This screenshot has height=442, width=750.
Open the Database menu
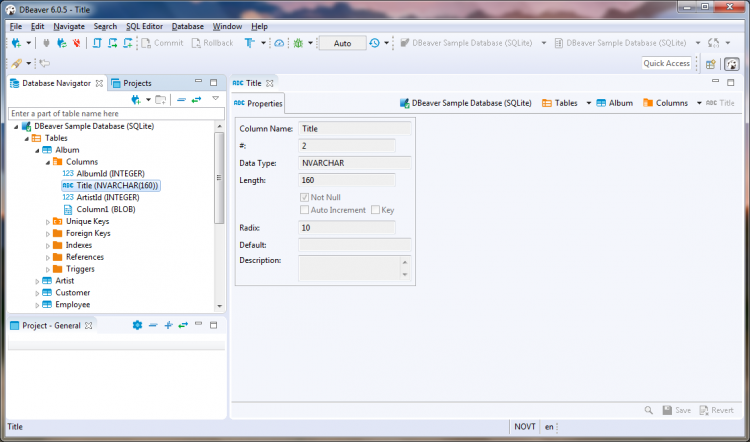(x=188, y=26)
